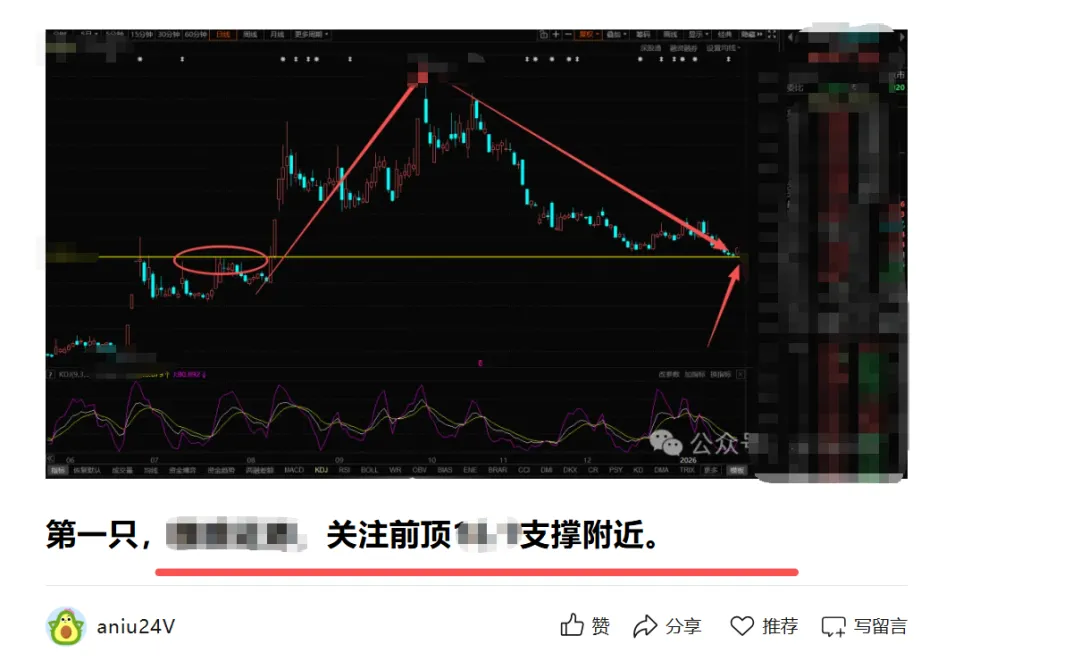Click the 分享 share arrow icon
This screenshot has height=661, width=1080.
(x=645, y=626)
